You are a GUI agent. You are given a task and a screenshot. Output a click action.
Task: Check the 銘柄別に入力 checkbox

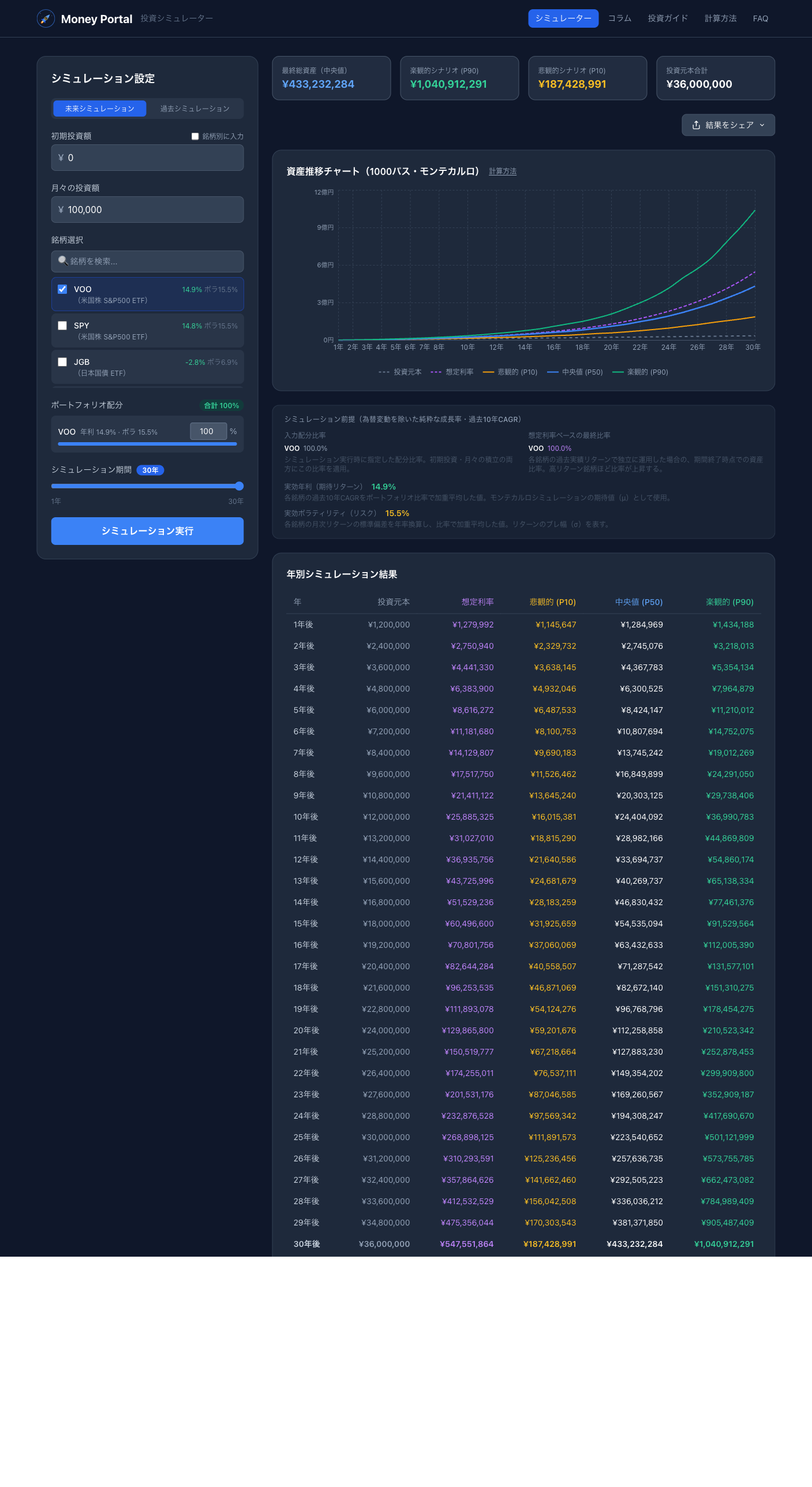[195, 136]
